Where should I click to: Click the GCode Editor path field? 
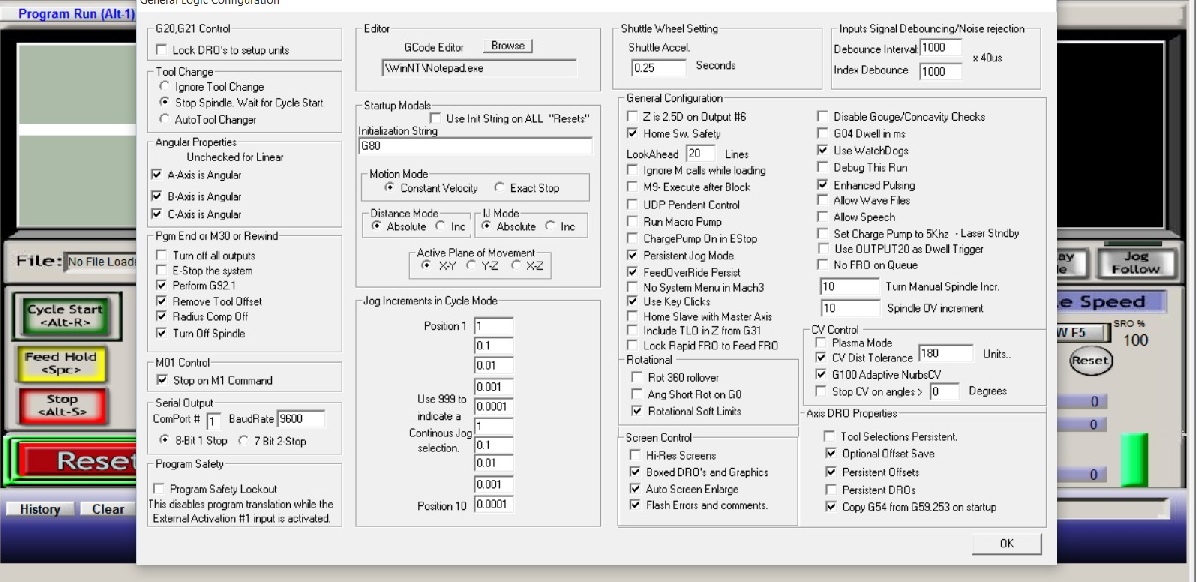pyautogui.click(x=479, y=68)
